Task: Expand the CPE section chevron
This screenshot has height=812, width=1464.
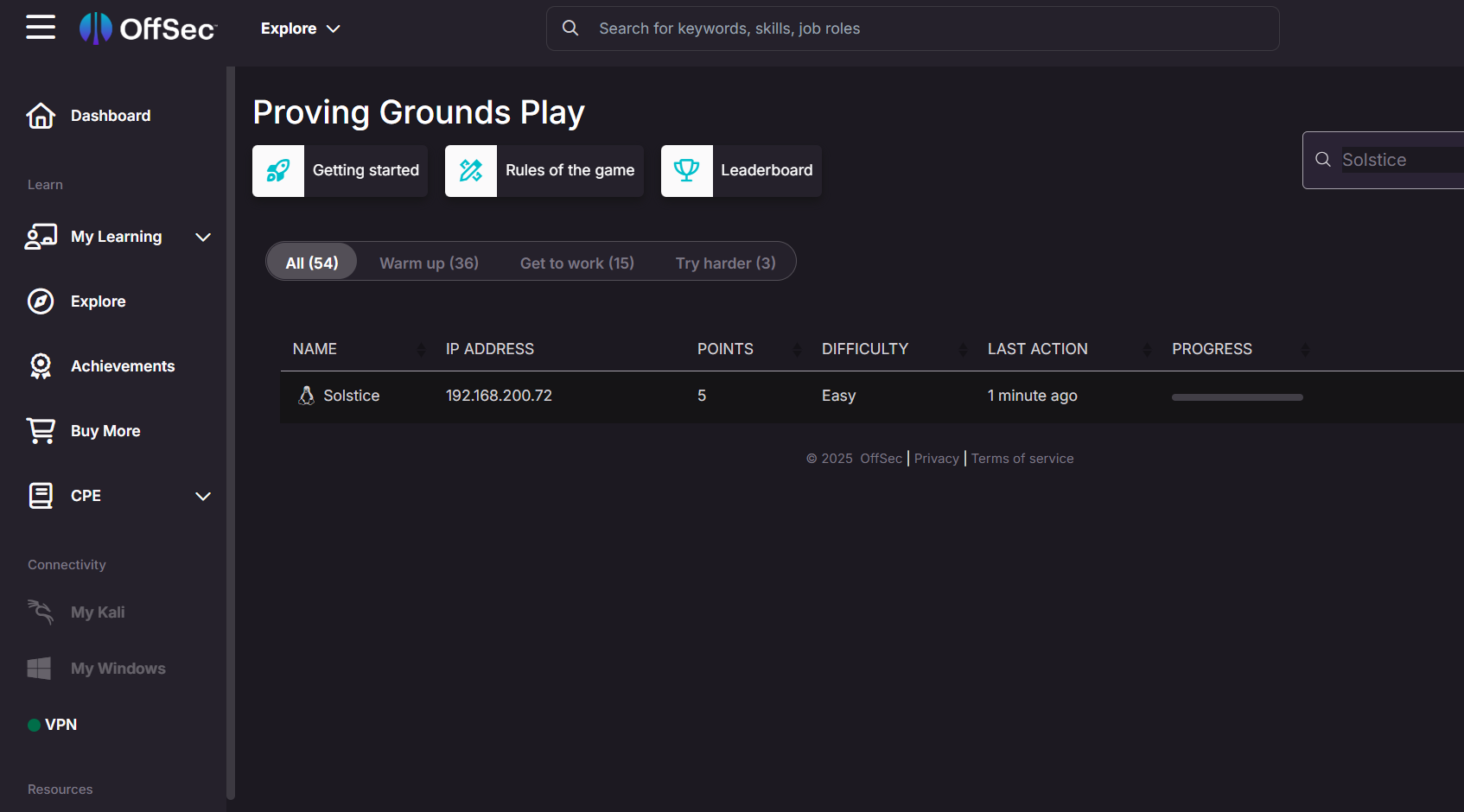Action: (x=203, y=496)
